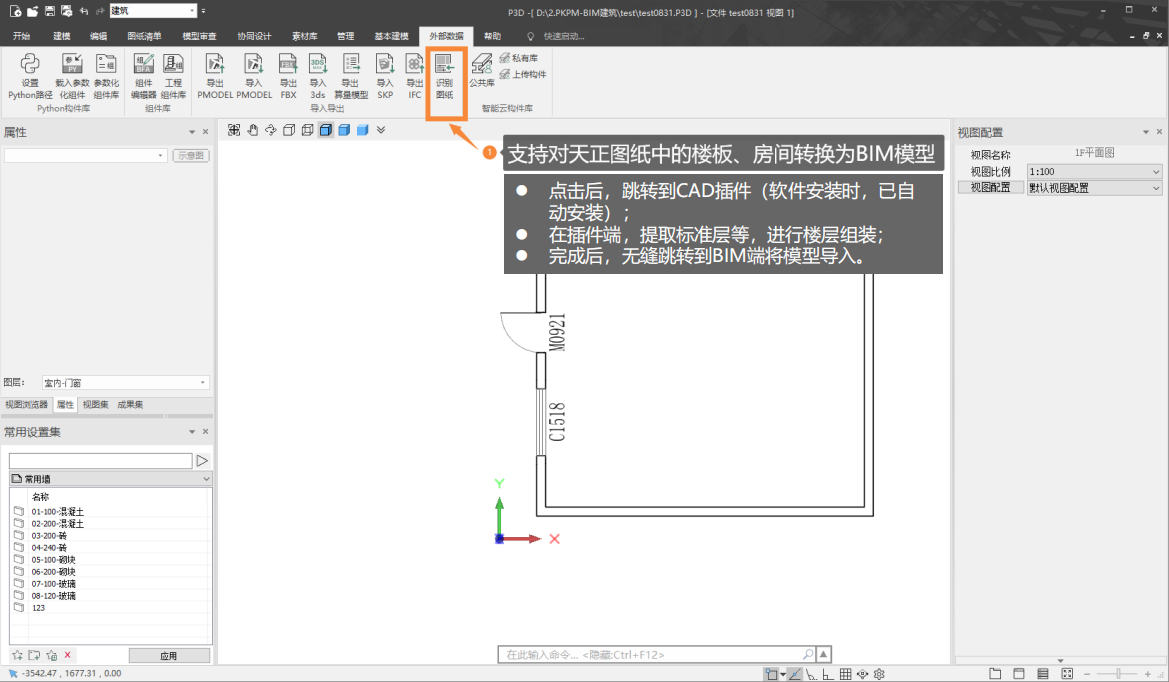Open the 视图集 panel tab
The image size is (1169, 682).
tap(96, 405)
